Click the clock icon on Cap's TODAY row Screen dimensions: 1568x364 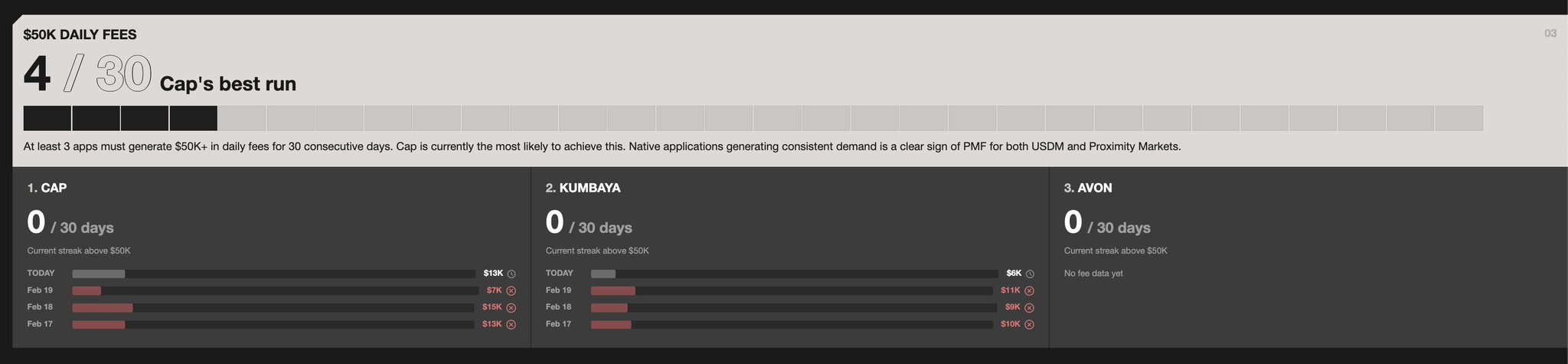pyautogui.click(x=511, y=274)
